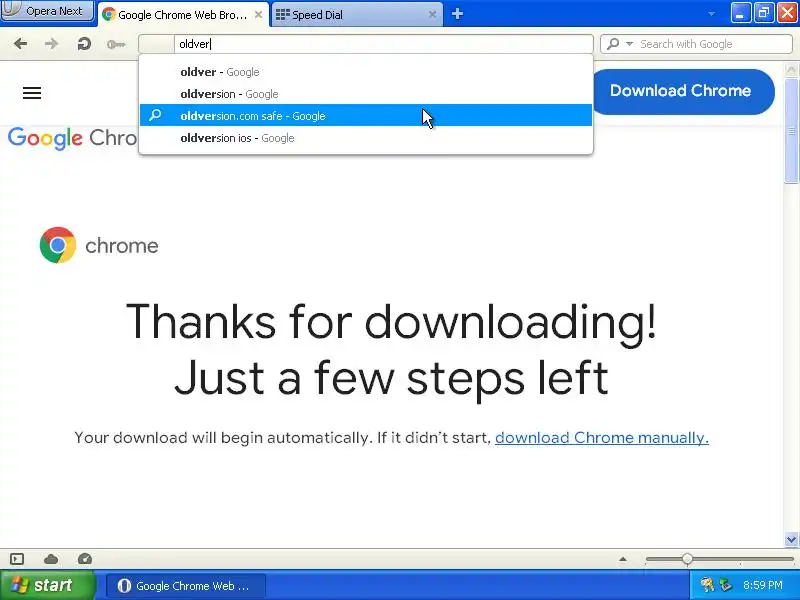The width and height of the screenshot is (800, 600).
Task: Click the 8:59 PM clock
Action: pyautogui.click(x=763, y=585)
